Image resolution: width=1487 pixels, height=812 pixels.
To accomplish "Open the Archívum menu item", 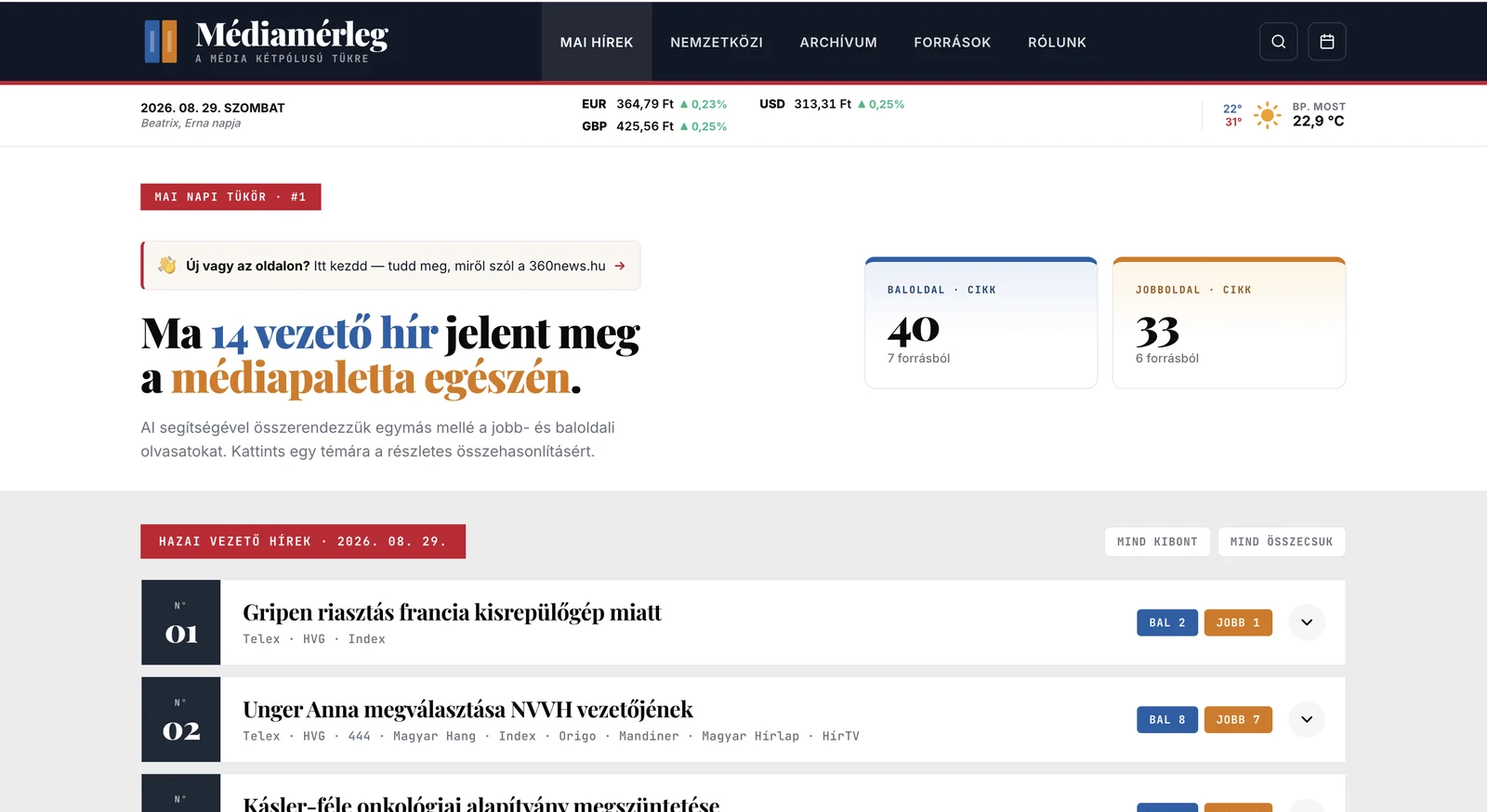I will (838, 42).
